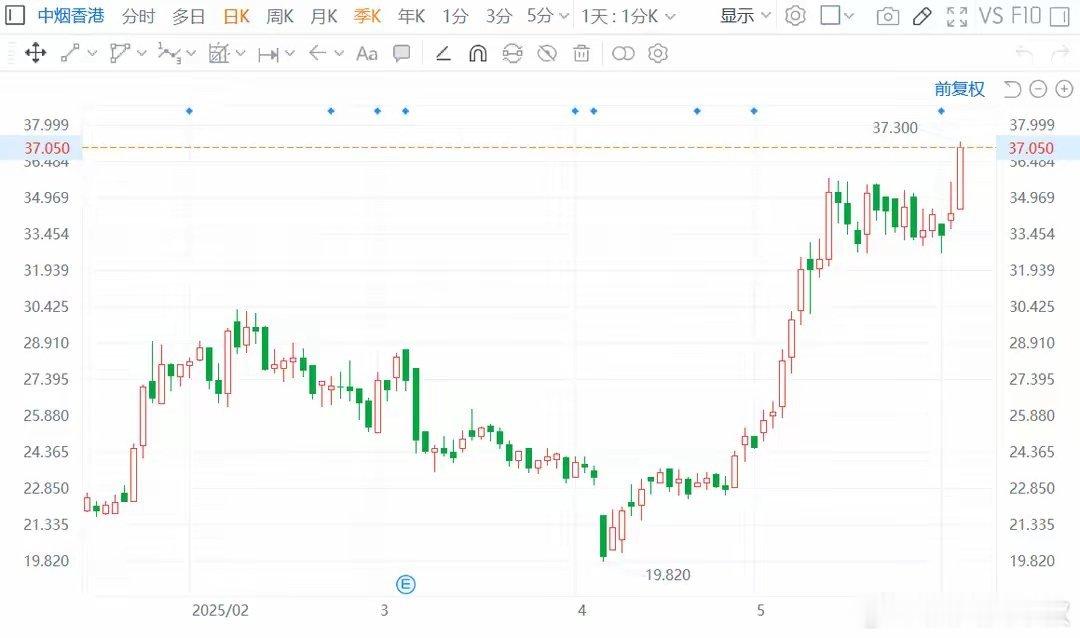The width and height of the screenshot is (1080, 638).
Task: Toggle the right sidebar panel icon
Action: tap(1059, 17)
